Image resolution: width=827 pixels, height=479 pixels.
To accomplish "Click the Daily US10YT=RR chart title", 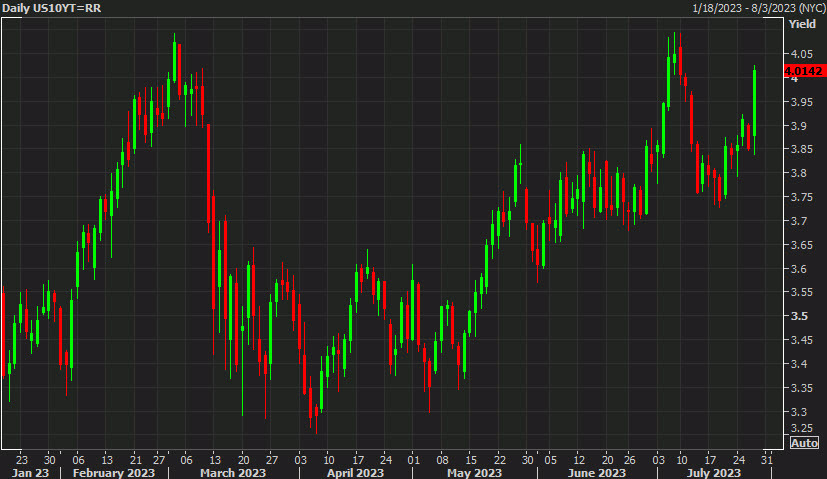I will pos(51,8).
